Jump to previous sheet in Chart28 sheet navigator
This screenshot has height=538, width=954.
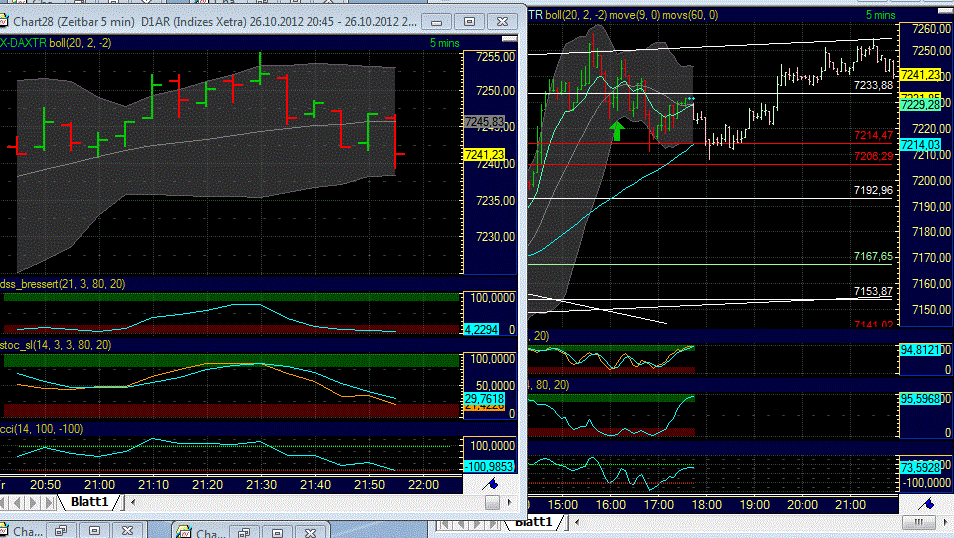[18, 503]
